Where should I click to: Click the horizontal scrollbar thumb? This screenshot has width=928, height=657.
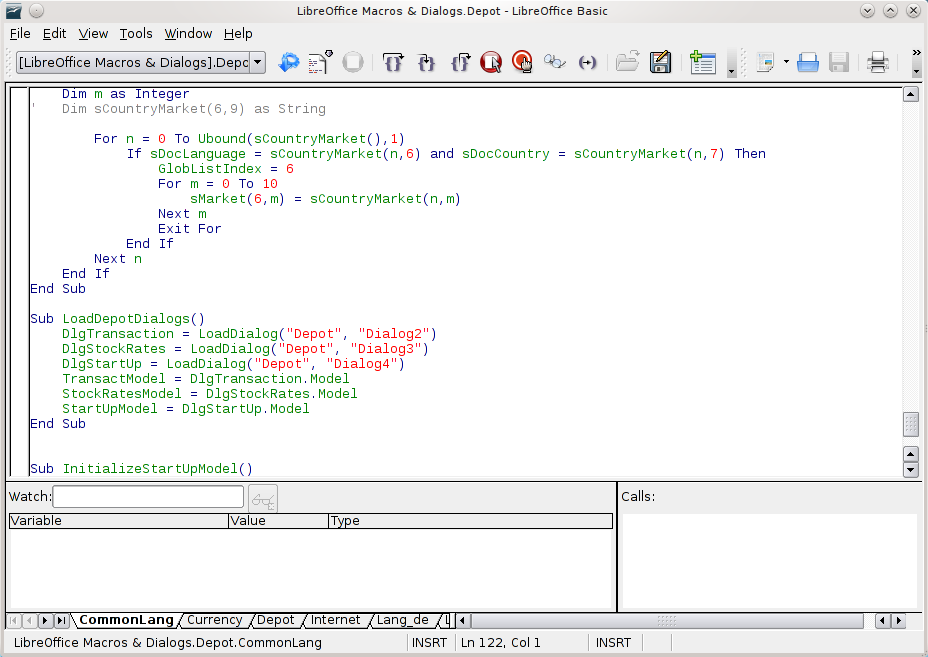(667, 620)
